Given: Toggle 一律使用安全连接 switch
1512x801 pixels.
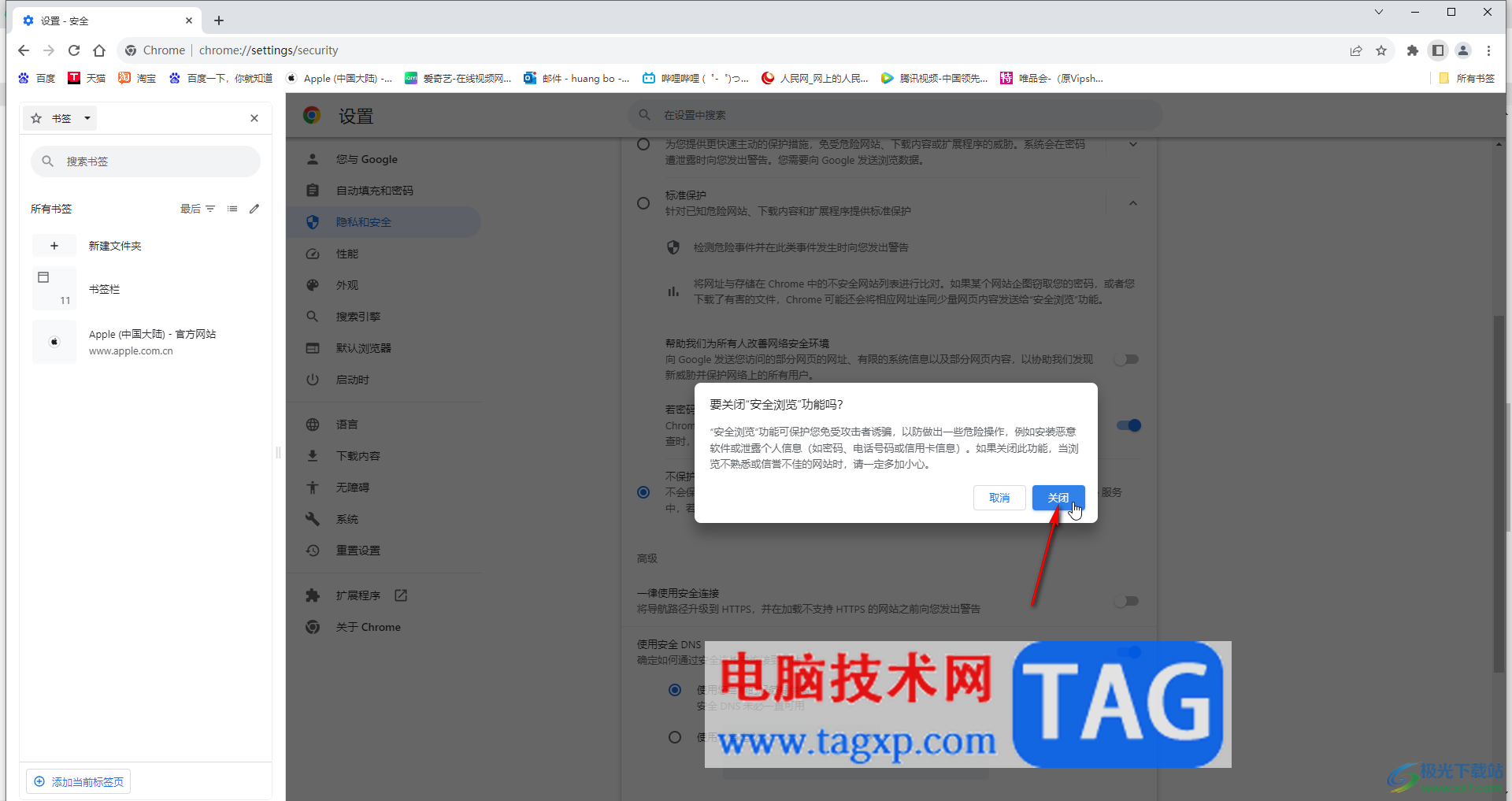Looking at the screenshot, I should 1127,601.
